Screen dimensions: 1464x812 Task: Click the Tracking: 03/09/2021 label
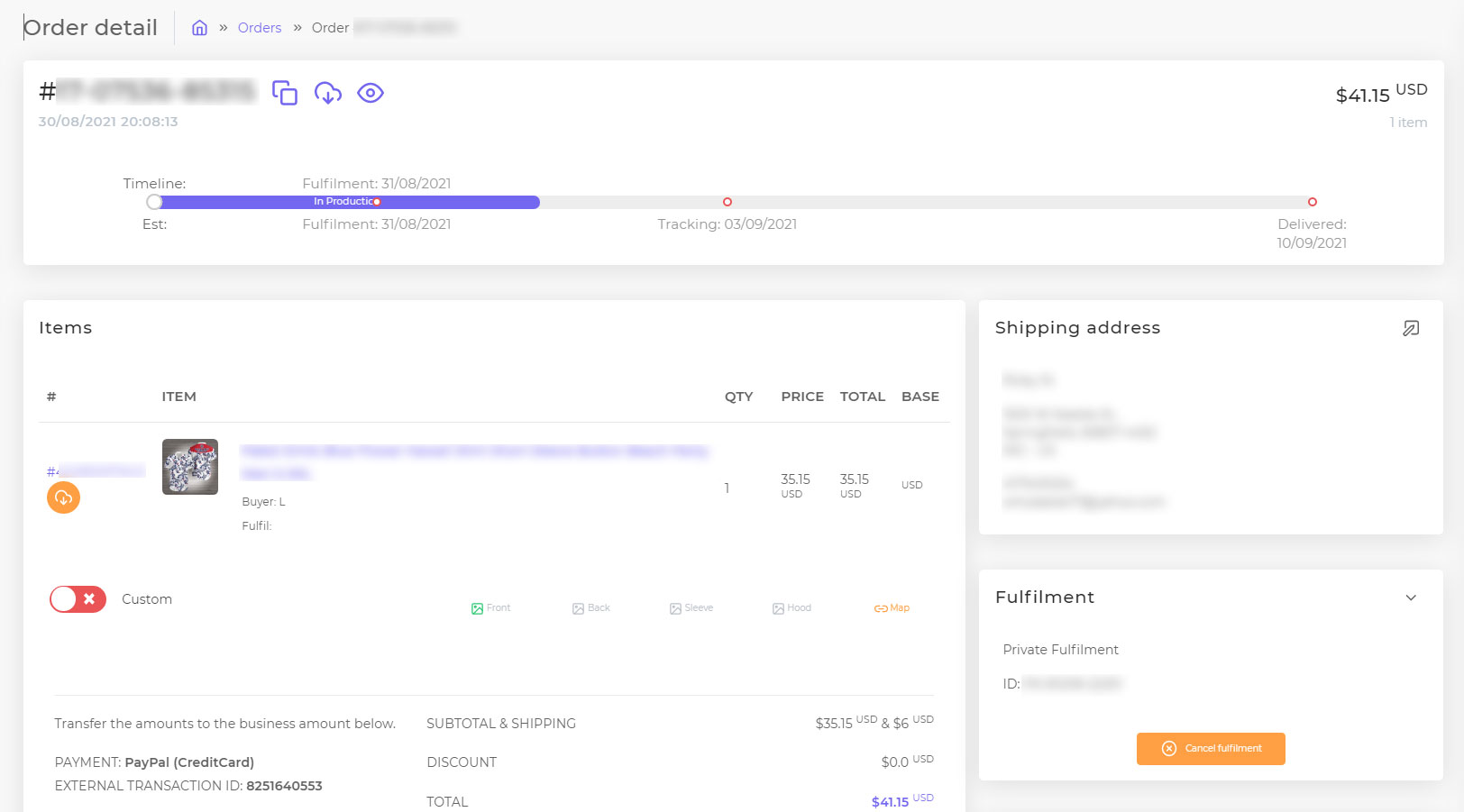(727, 224)
